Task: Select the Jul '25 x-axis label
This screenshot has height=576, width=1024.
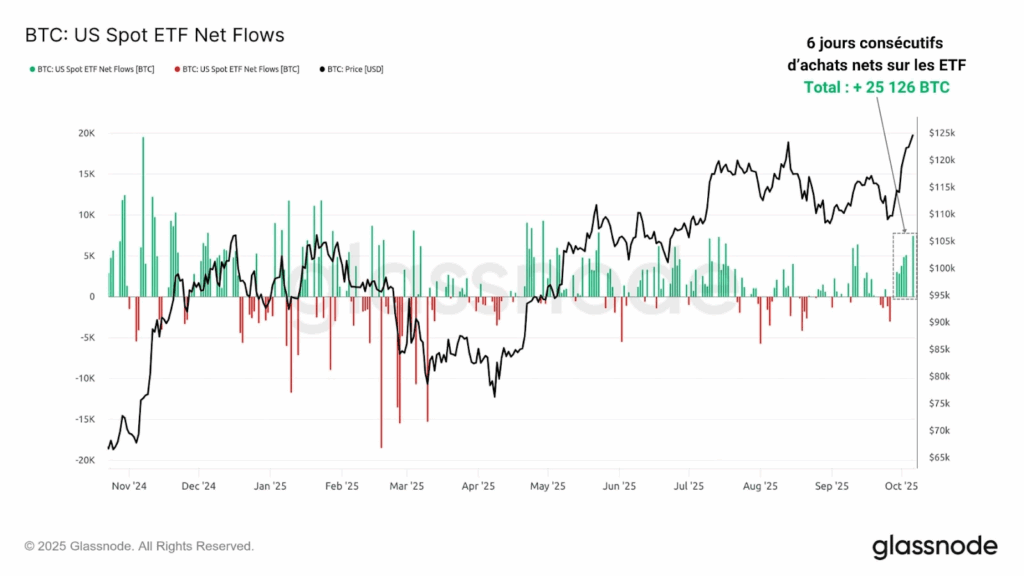Action: click(690, 486)
